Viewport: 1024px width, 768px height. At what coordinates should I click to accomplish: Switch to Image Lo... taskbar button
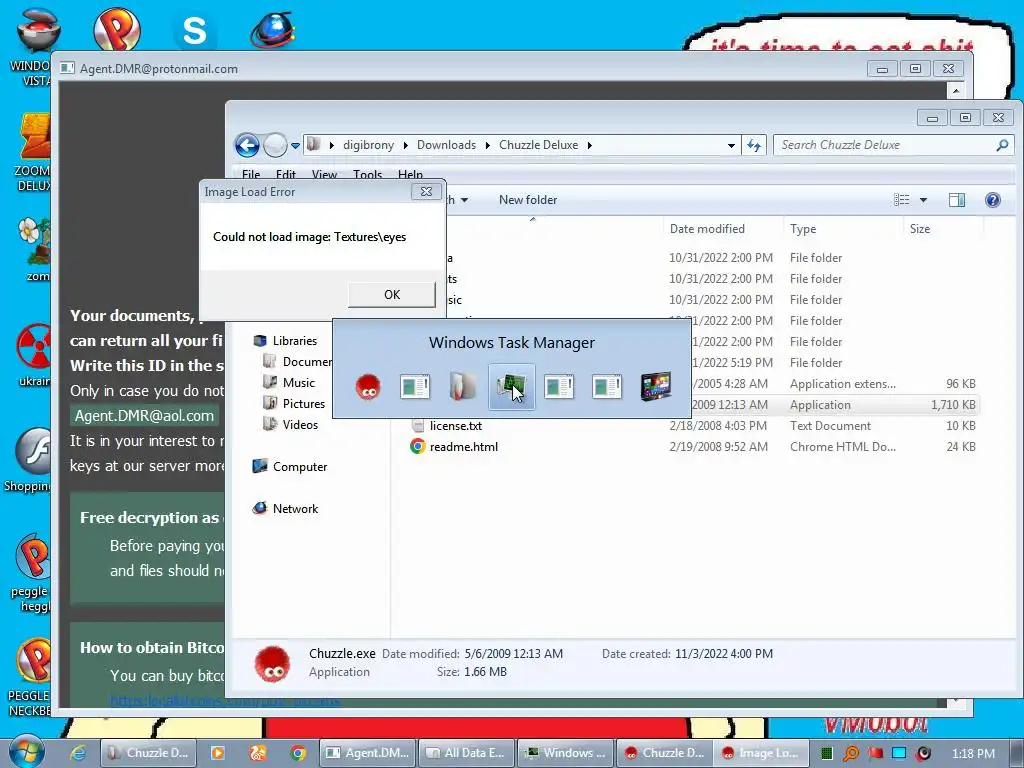click(761, 753)
